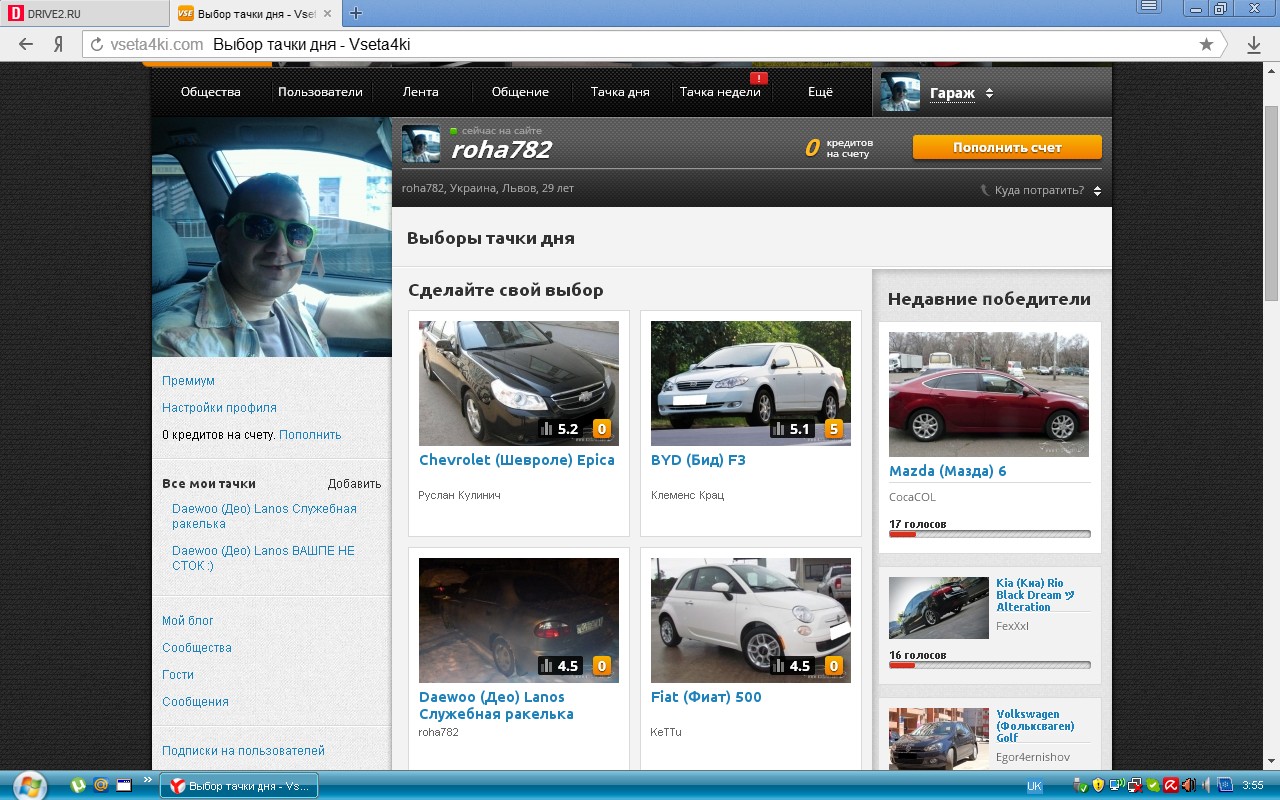1280x800 pixels.
Task: Open the Гости sidebar link
Action: pyautogui.click(x=178, y=675)
